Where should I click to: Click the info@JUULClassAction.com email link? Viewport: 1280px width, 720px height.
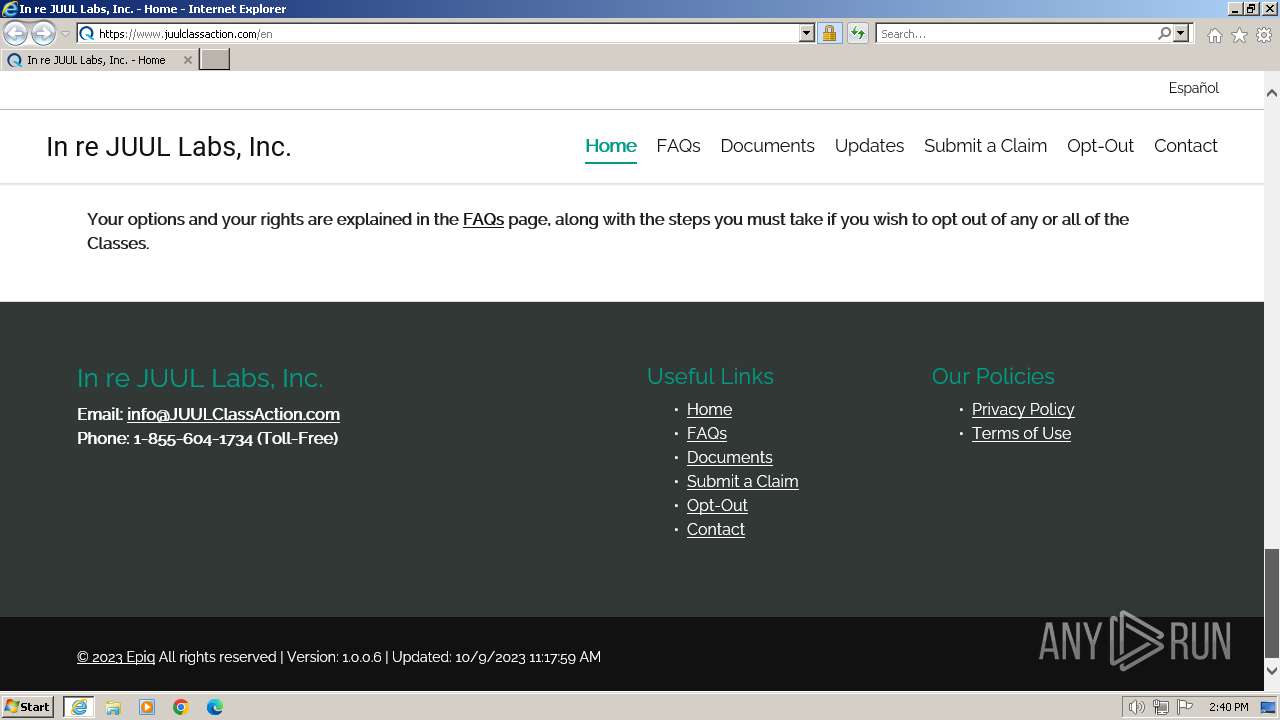[x=233, y=414]
